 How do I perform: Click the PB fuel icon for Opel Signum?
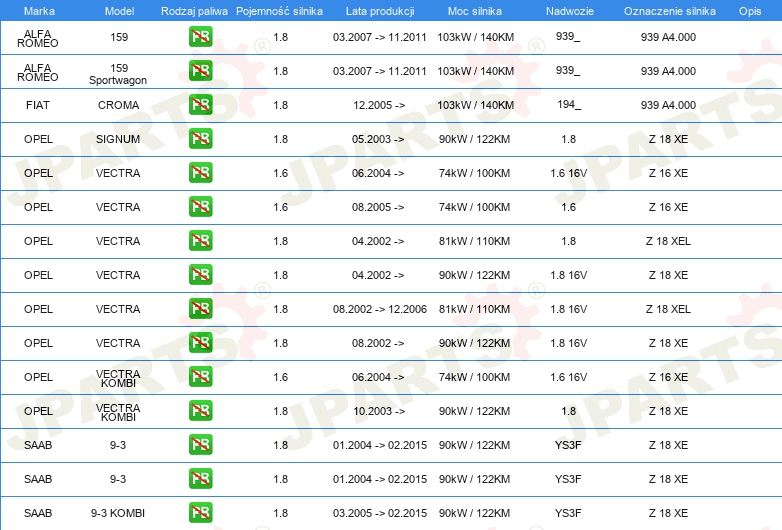click(x=200, y=139)
